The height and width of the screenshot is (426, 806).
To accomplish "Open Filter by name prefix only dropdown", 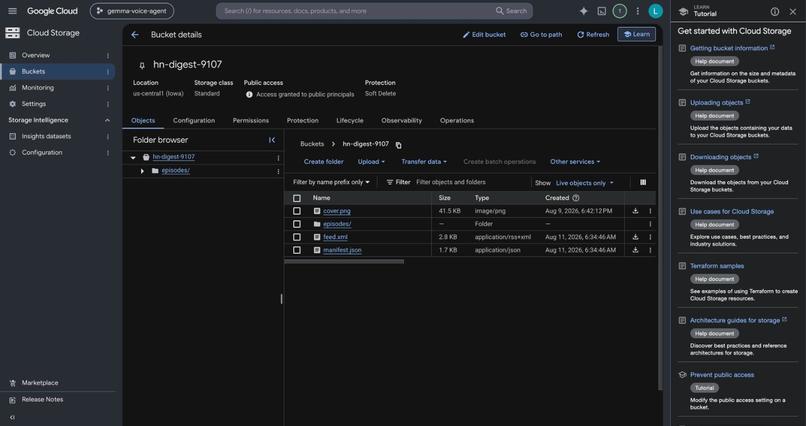I will [331, 182].
